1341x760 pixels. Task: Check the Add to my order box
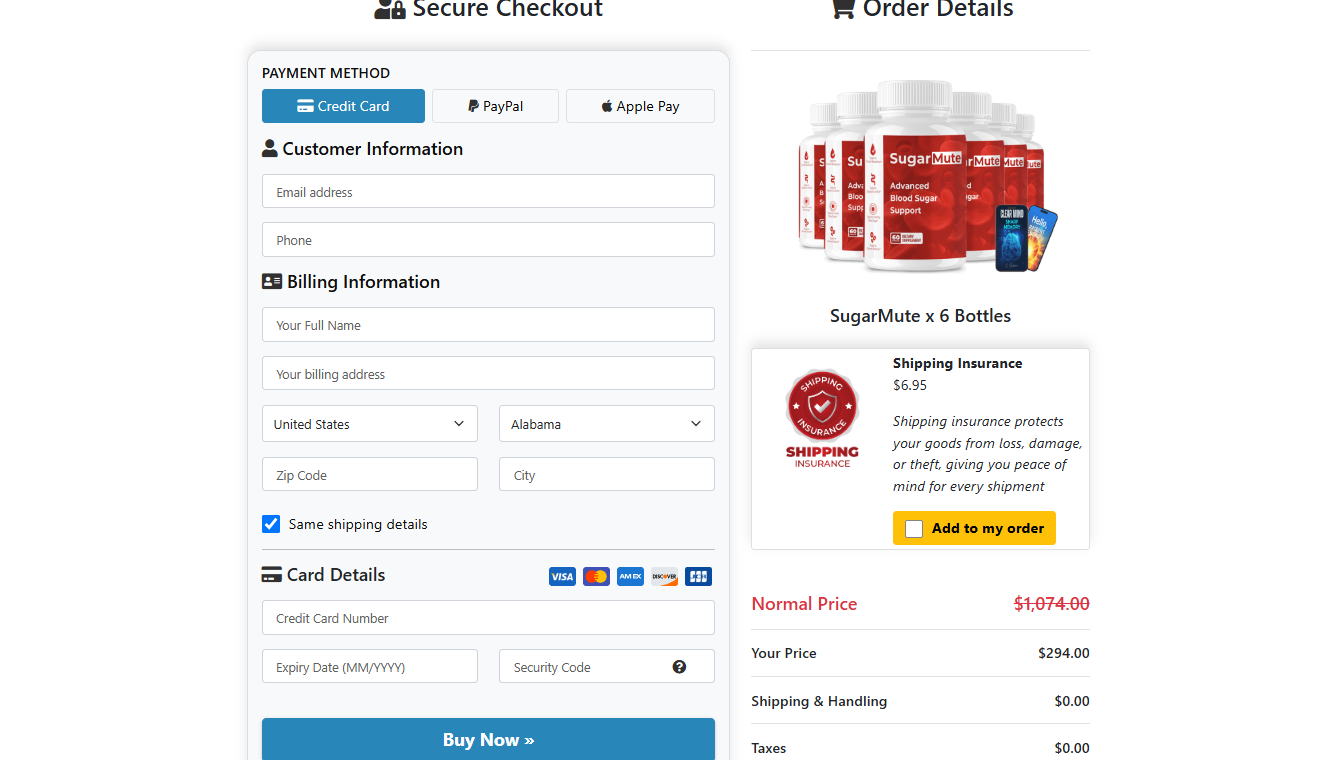[x=913, y=528]
